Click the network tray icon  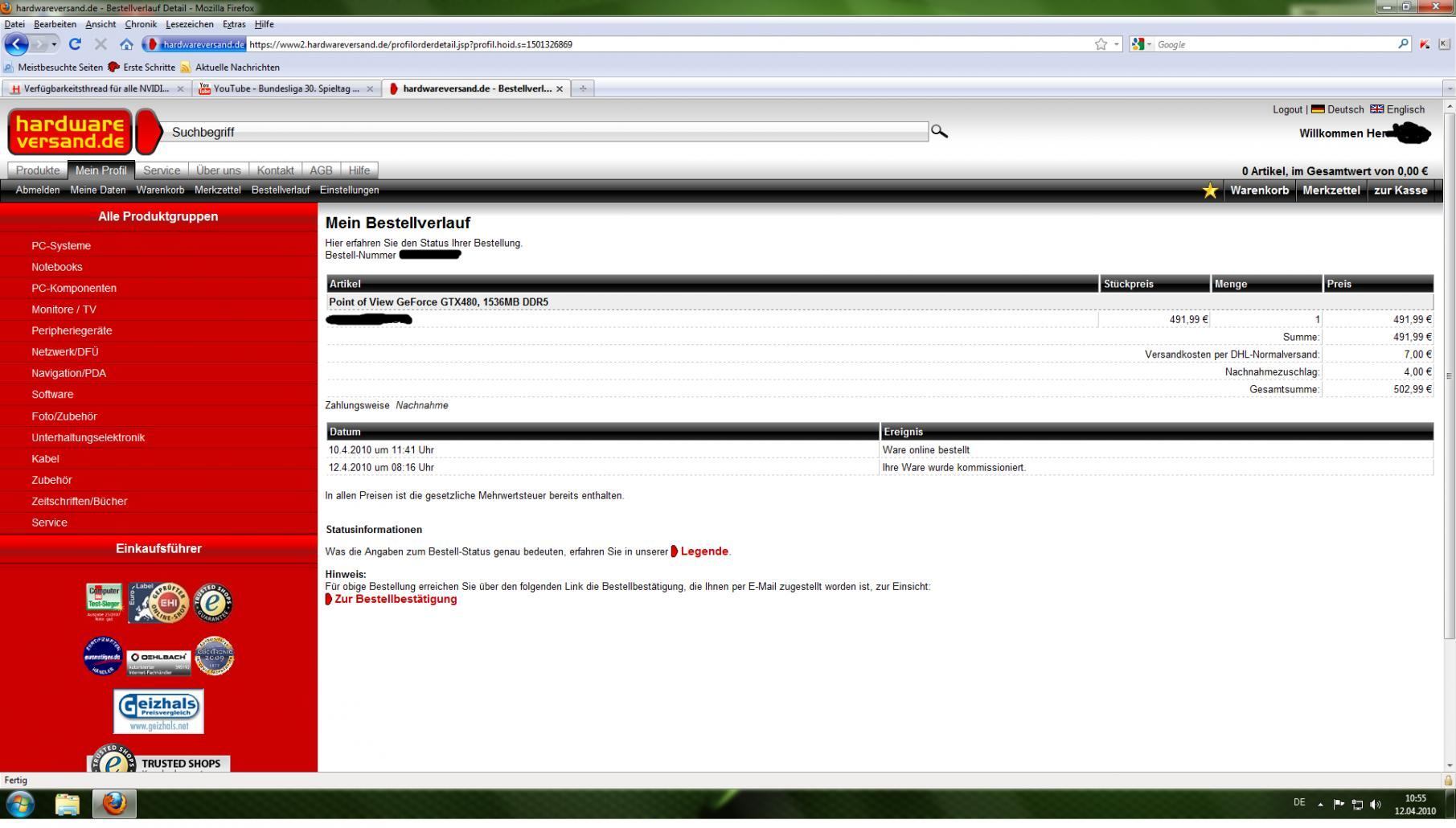coord(1357,804)
